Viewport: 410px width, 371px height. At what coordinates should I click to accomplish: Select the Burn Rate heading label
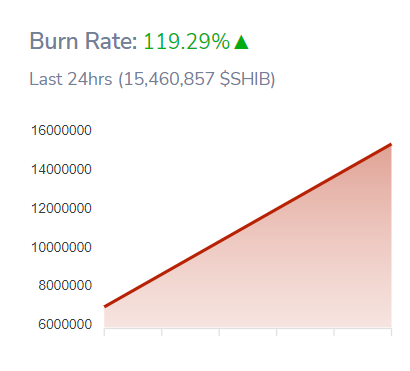(83, 41)
